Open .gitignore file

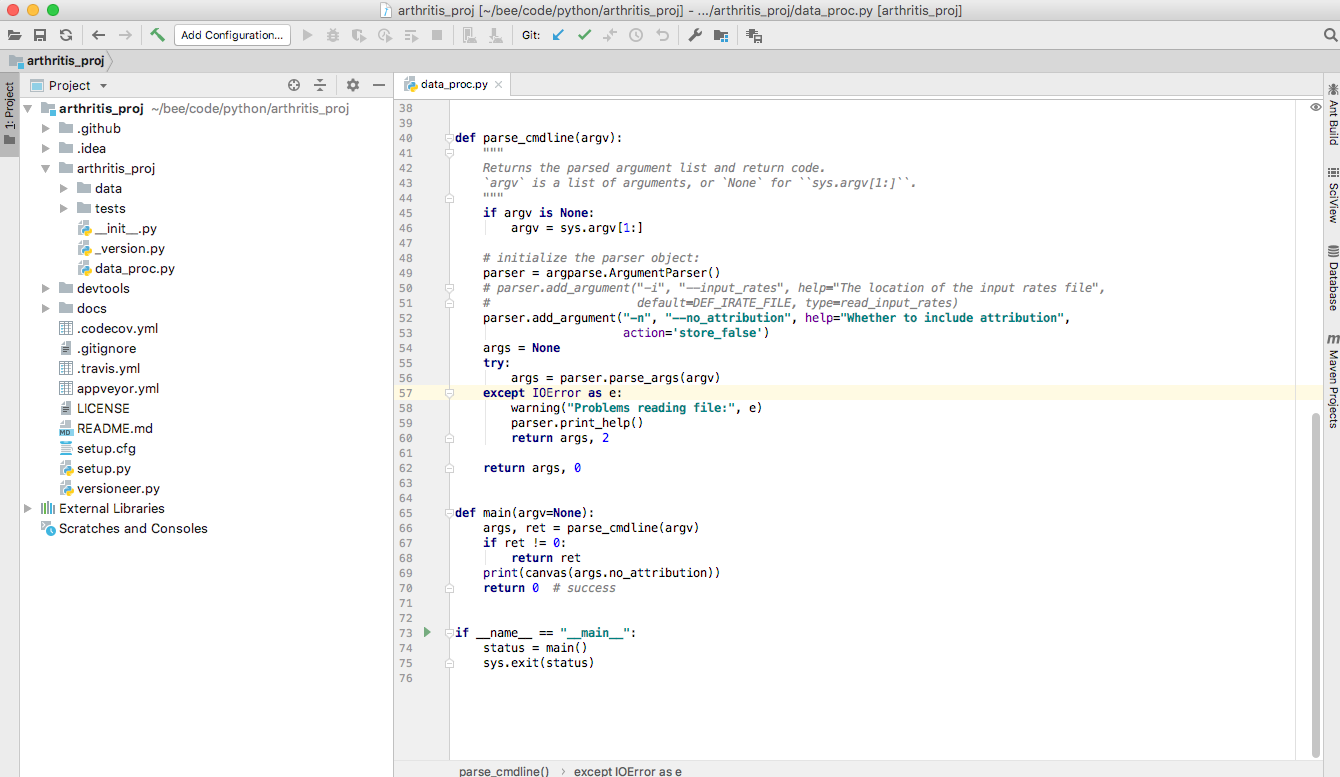pyautogui.click(x=97, y=348)
